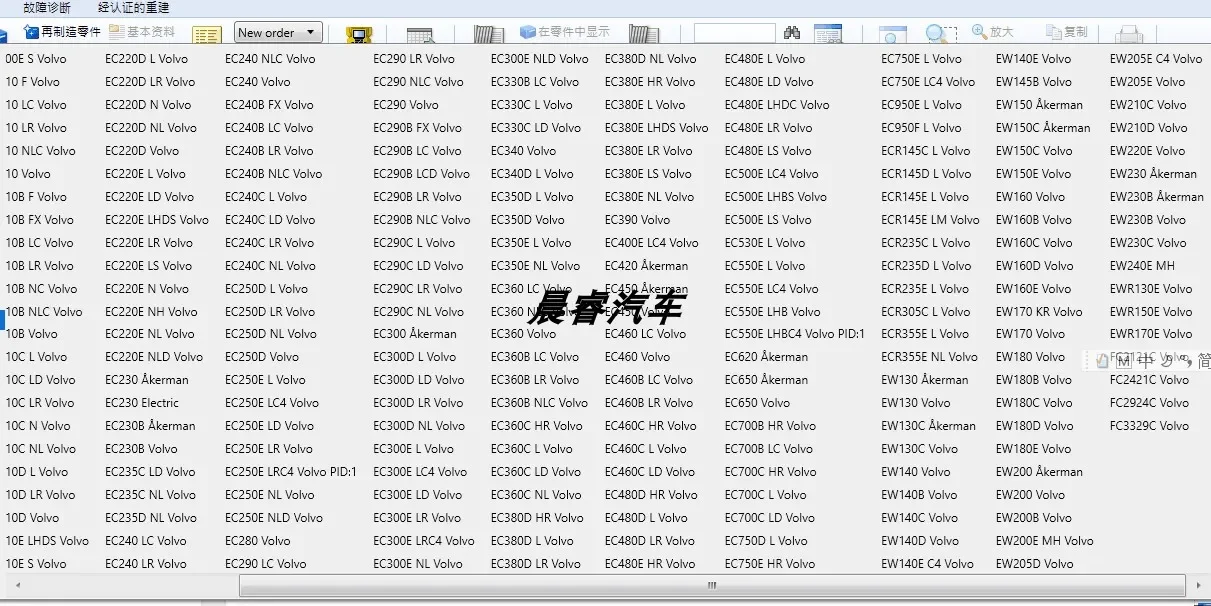
Task: Select EW130 Åkerman
Action: [x=925, y=380]
